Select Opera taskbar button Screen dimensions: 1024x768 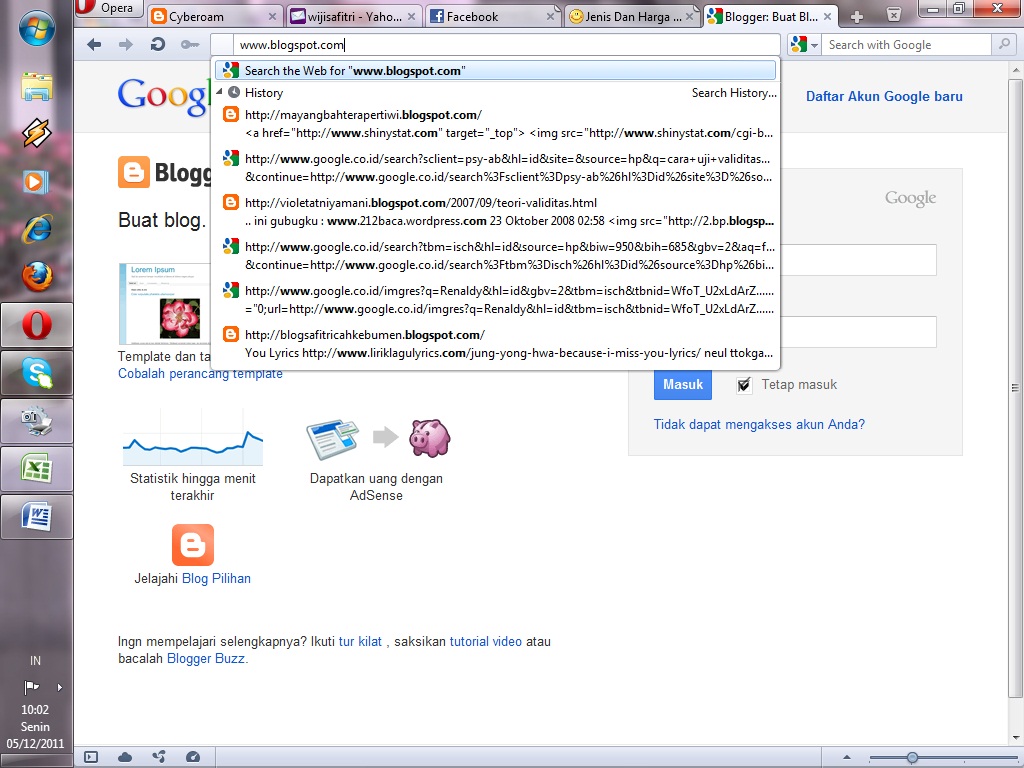[x=37, y=325]
